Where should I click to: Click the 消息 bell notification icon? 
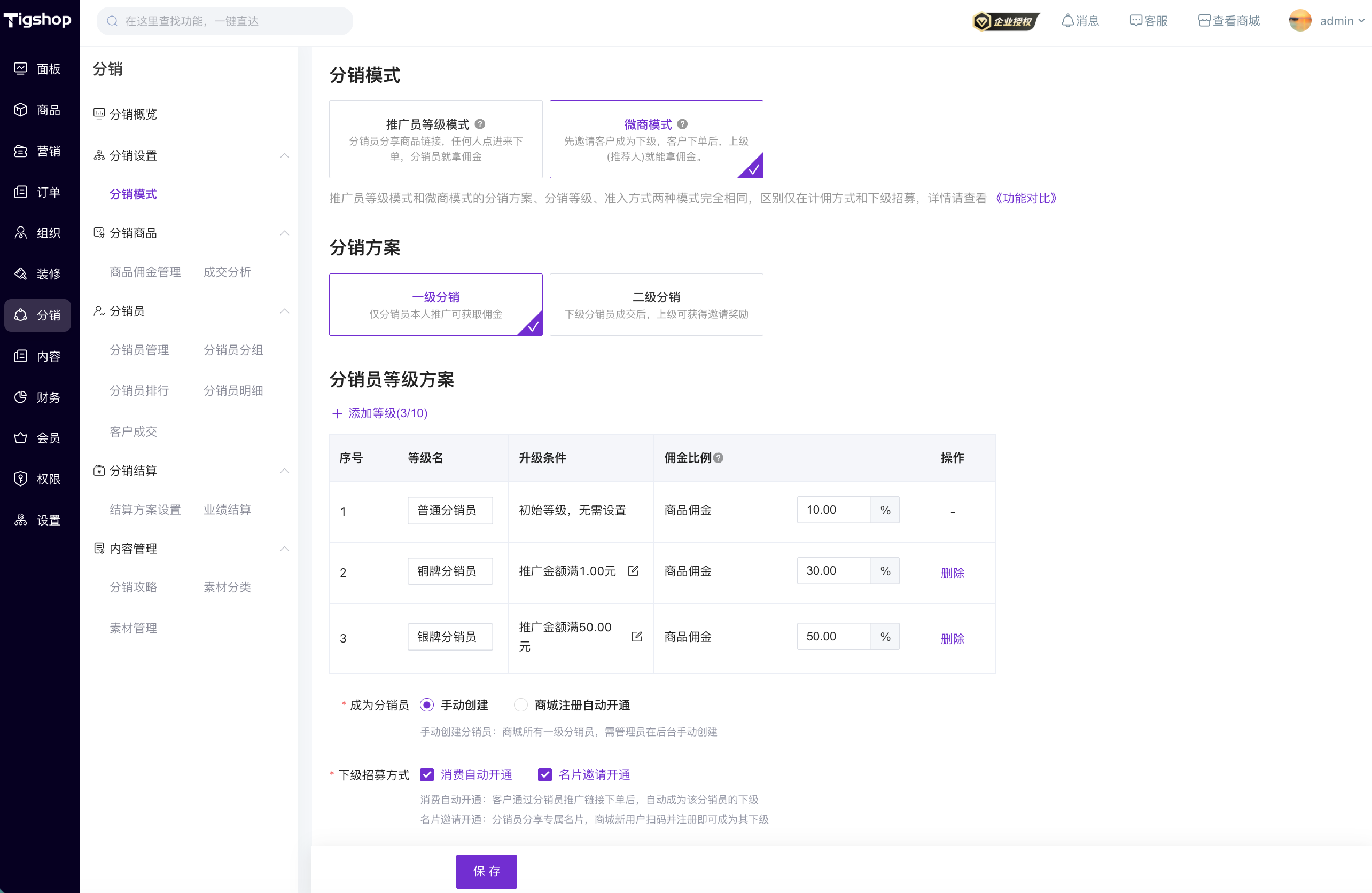tap(1067, 21)
